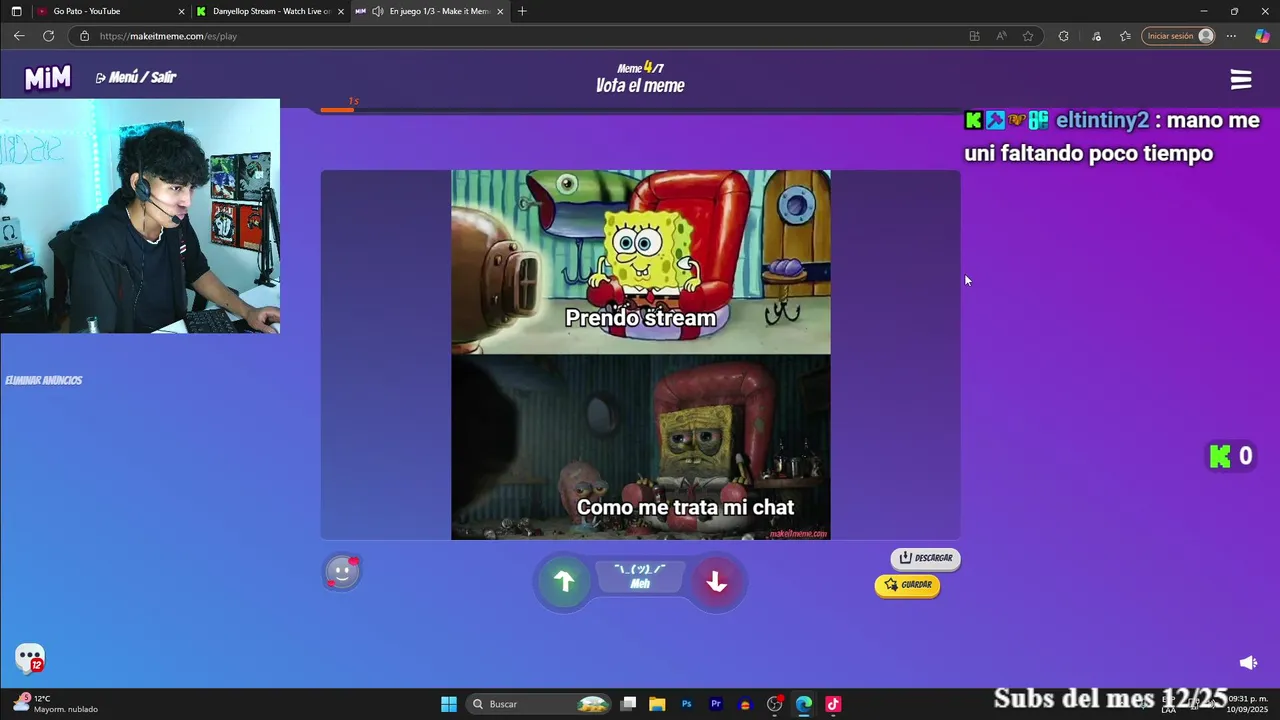Launch Premiere Pro from taskbar
The width and height of the screenshot is (1280, 720).
(x=716, y=704)
